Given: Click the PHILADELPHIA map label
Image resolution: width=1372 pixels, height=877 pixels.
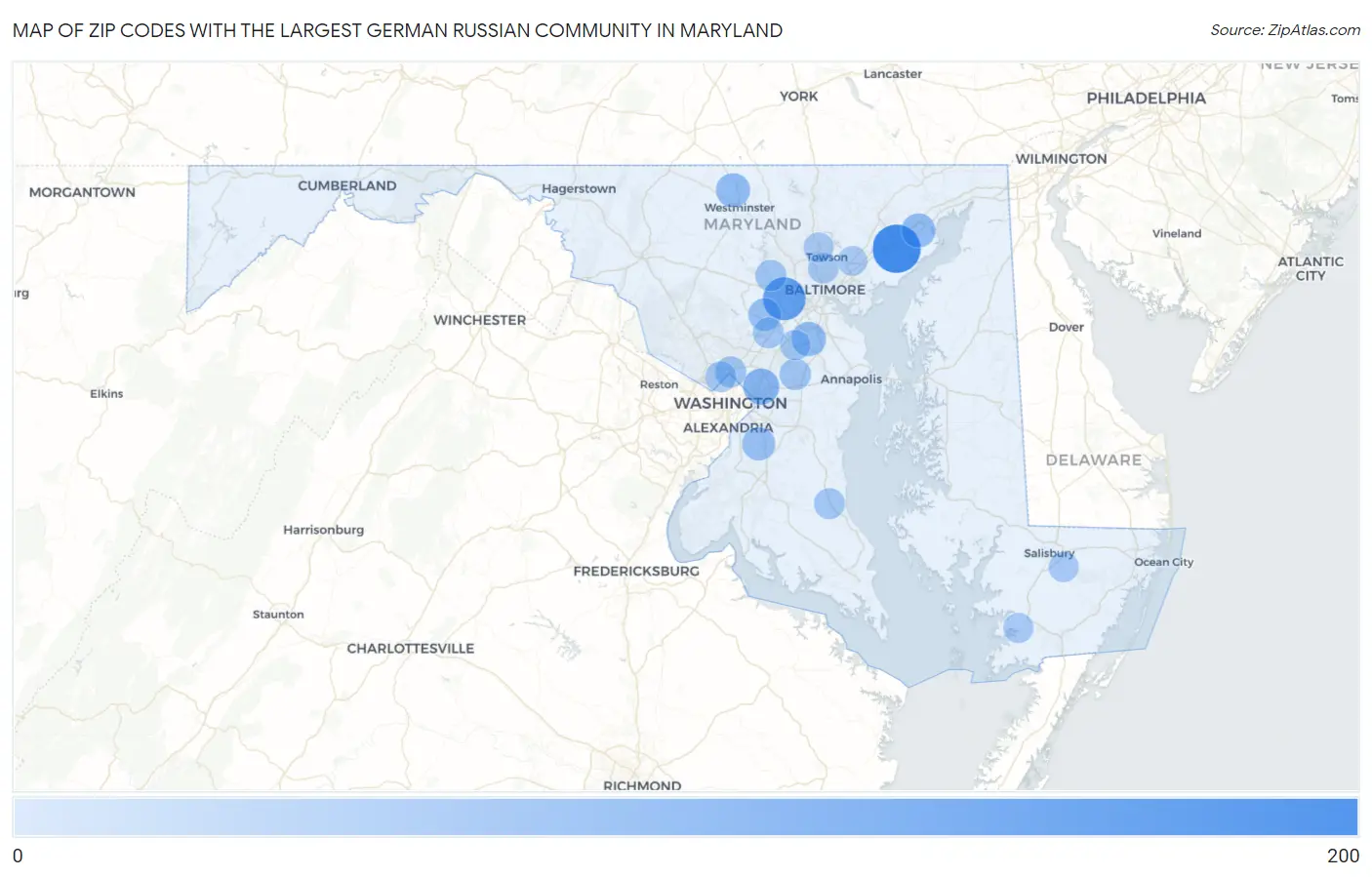Looking at the screenshot, I should 1146,98.
